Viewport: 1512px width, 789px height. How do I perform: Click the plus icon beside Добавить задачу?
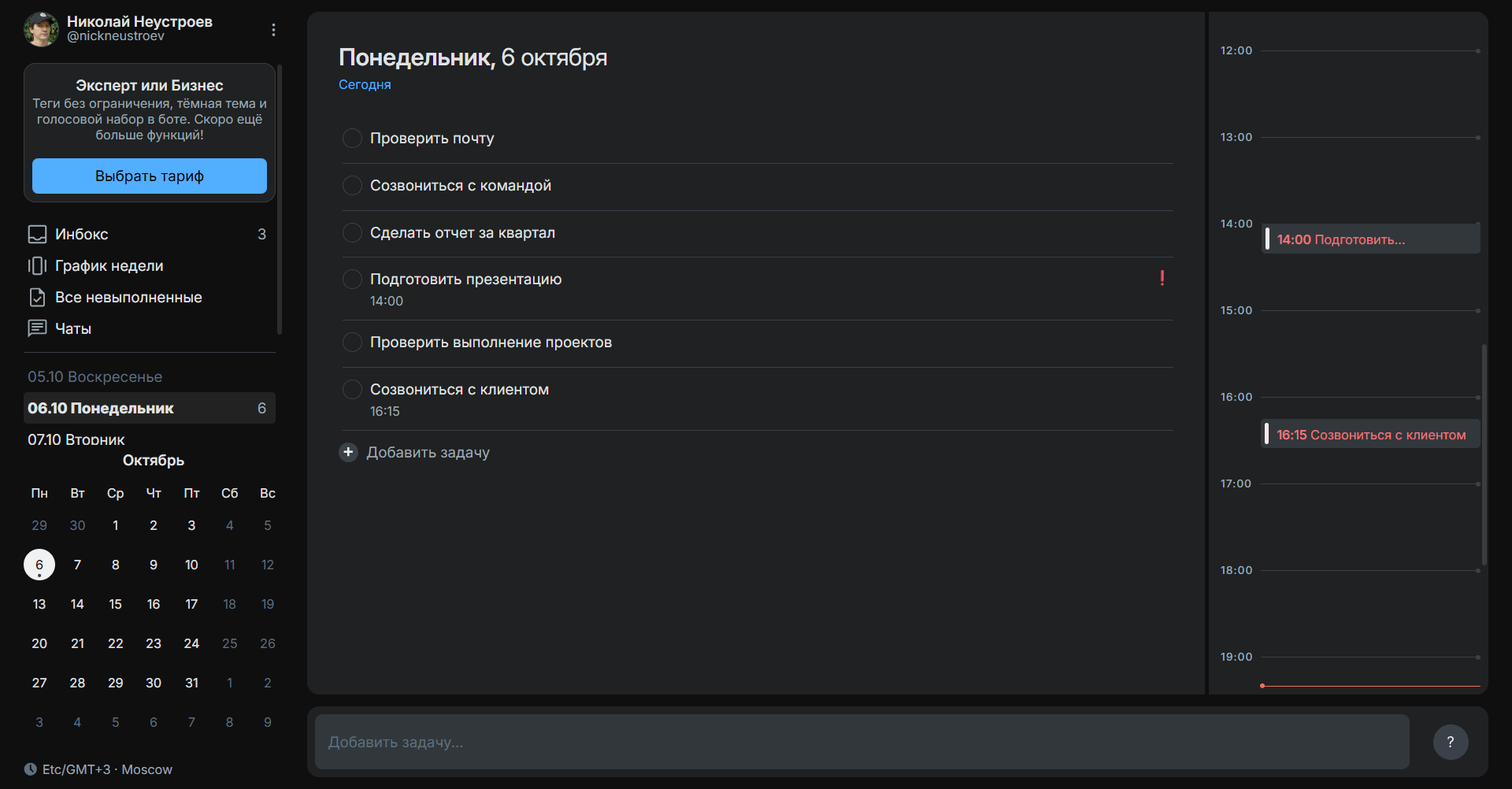[348, 452]
